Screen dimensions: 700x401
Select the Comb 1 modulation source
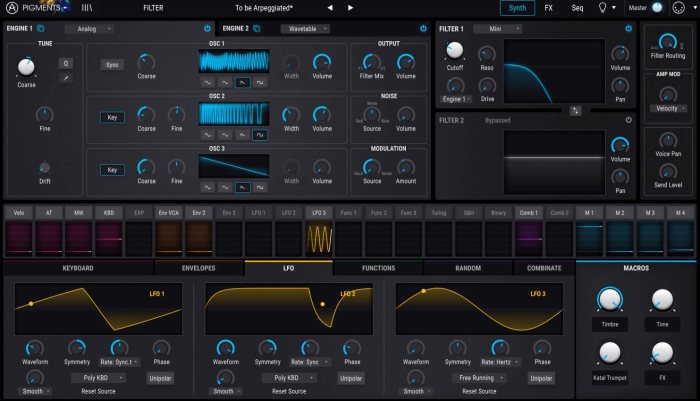pyautogui.click(x=528, y=213)
